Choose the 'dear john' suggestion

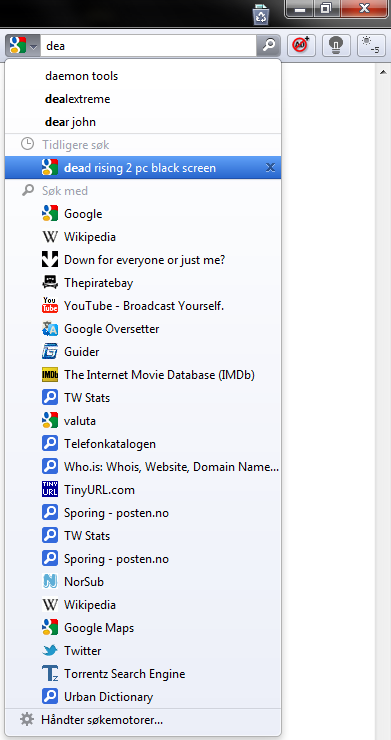[143, 122]
